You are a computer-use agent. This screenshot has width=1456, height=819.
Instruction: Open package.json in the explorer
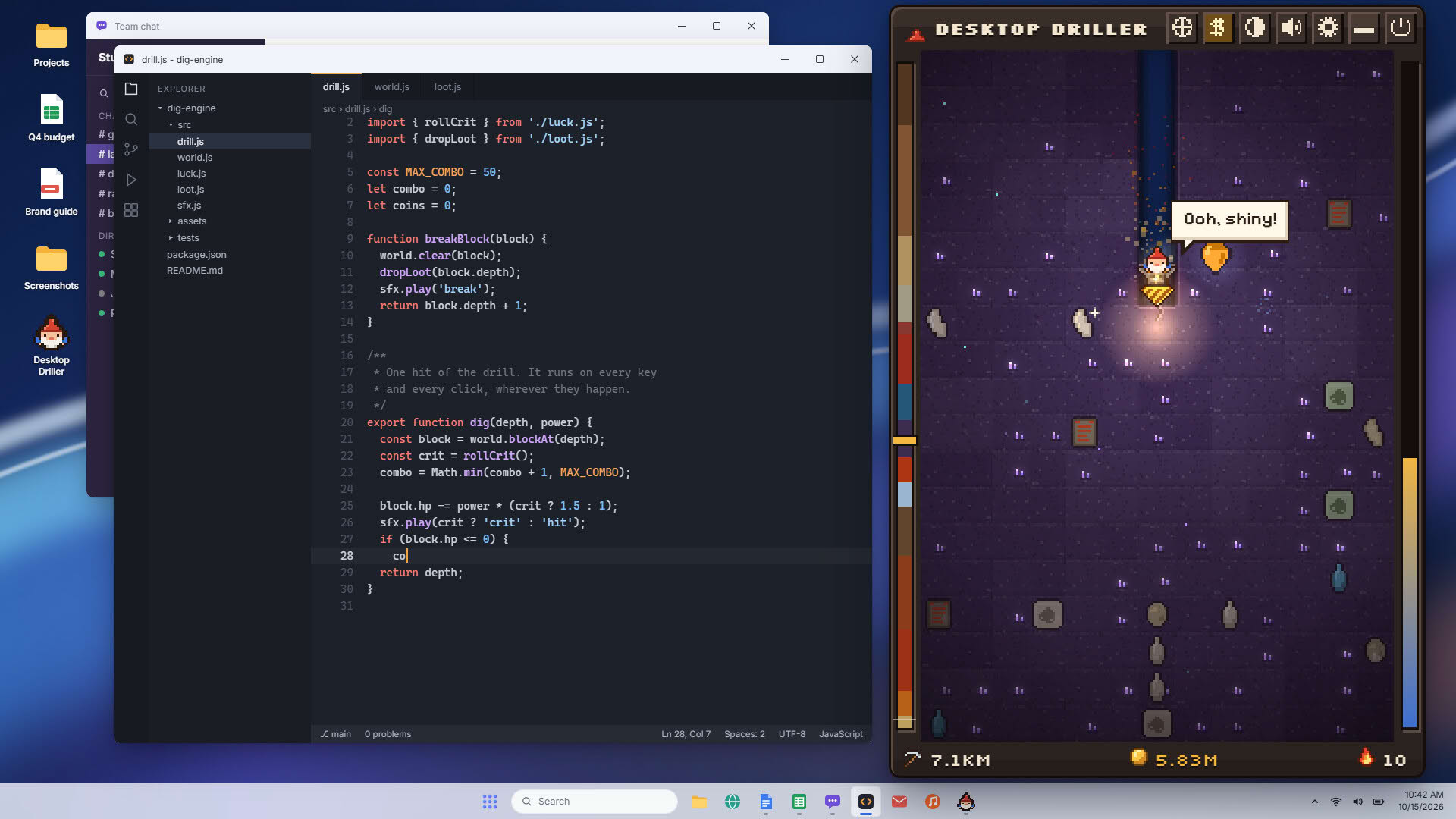(230, 255)
